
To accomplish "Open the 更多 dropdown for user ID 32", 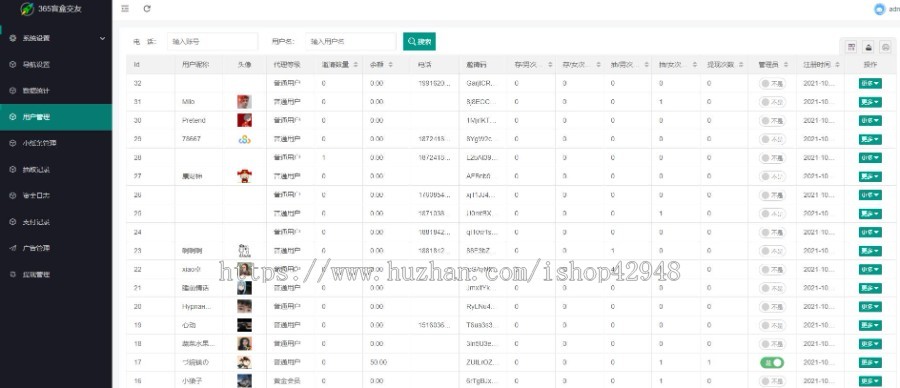I will click(x=870, y=84).
